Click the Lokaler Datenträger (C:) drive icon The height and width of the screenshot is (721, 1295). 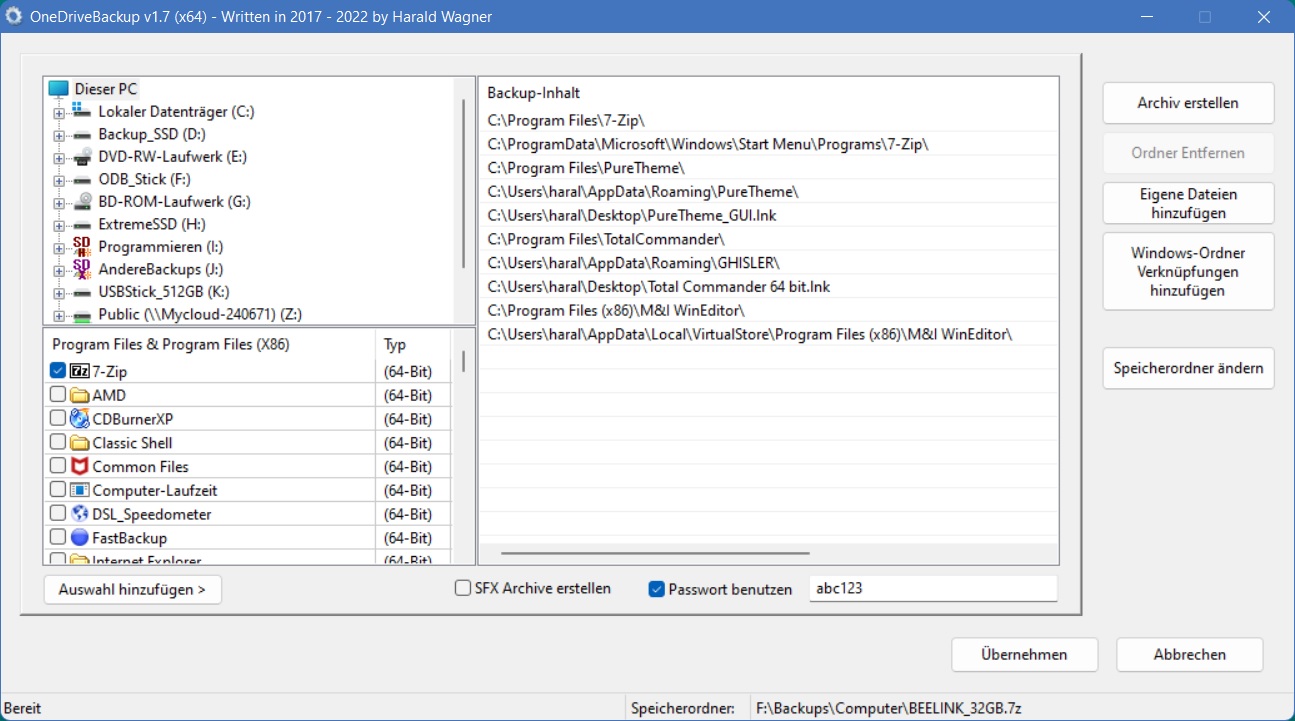(83, 111)
